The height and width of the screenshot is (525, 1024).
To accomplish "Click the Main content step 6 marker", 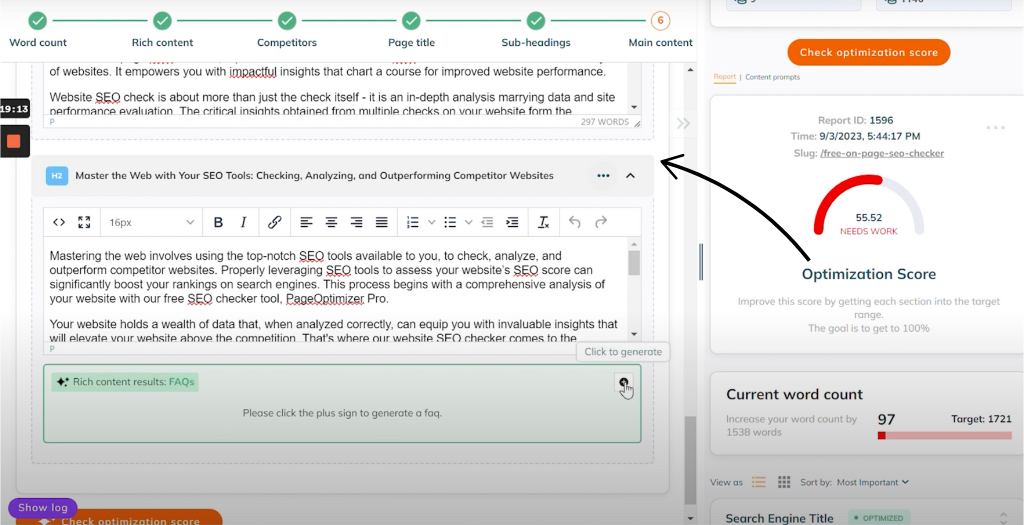I will click(x=659, y=20).
